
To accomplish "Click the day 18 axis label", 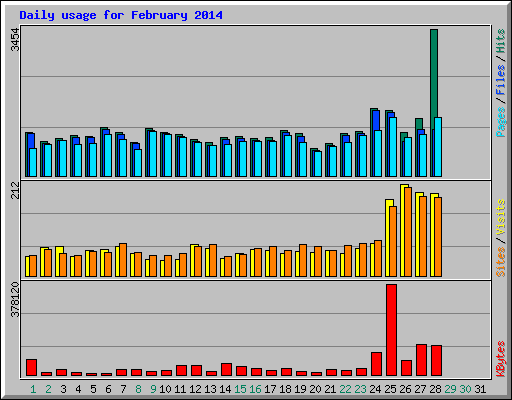I will (285, 389).
